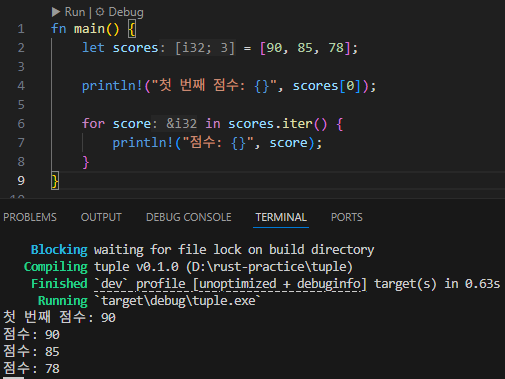
Task: Click line number 6 in the gutter
Action: point(21,124)
